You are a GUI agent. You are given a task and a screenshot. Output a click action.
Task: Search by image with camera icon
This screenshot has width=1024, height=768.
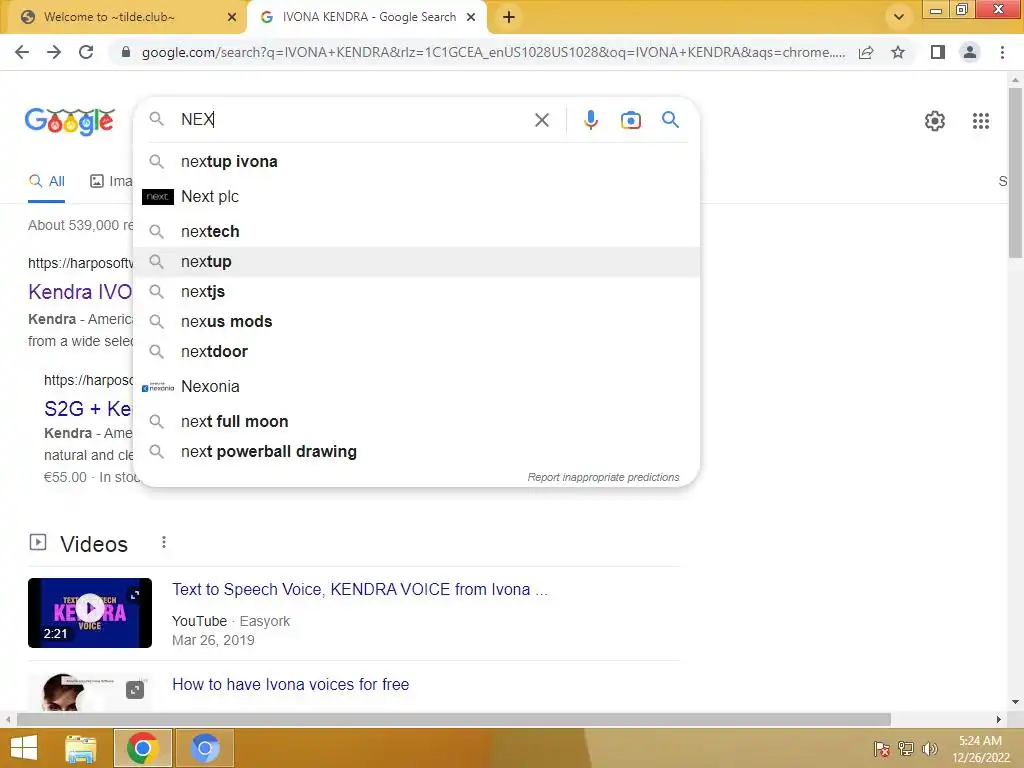click(630, 120)
